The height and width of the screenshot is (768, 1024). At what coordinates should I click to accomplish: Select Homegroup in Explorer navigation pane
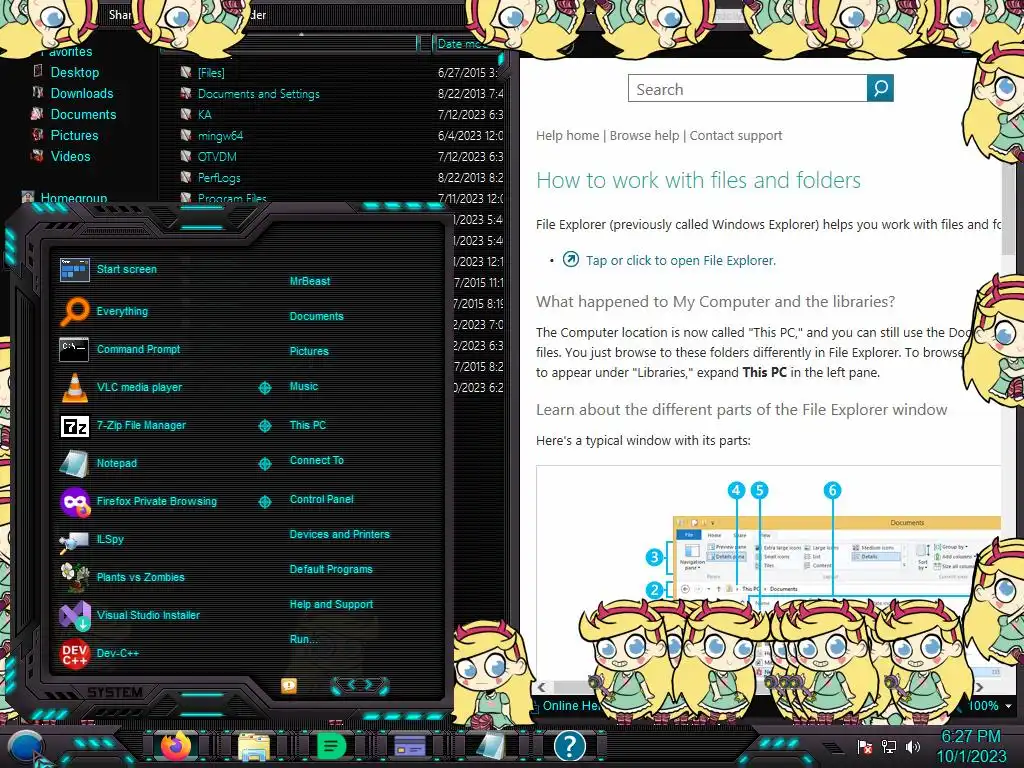pyautogui.click(x=74, y=198)
